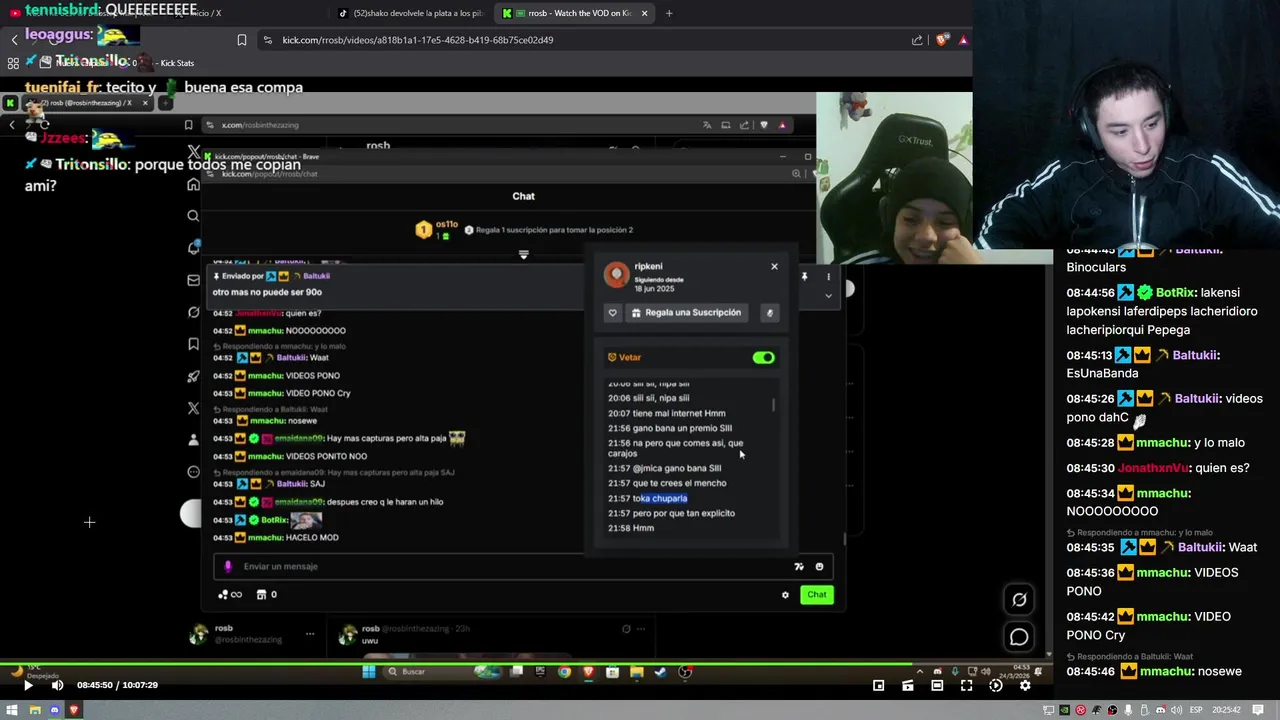Open File Explorer on bottom taskbar
The height and width of the screenshot is (720, 1280).
point(34,710)
